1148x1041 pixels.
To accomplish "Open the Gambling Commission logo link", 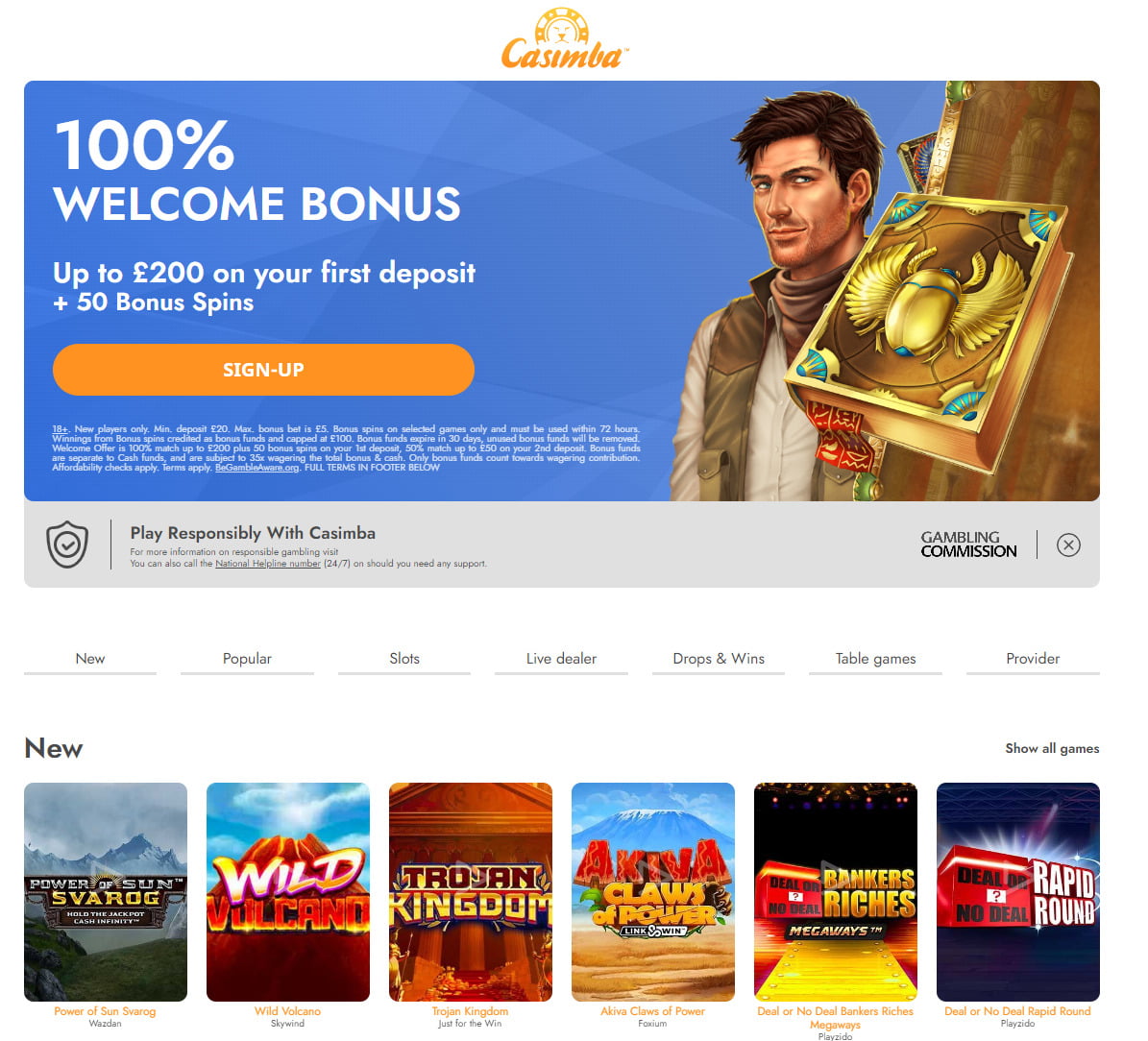I will (x=968, y=544).
